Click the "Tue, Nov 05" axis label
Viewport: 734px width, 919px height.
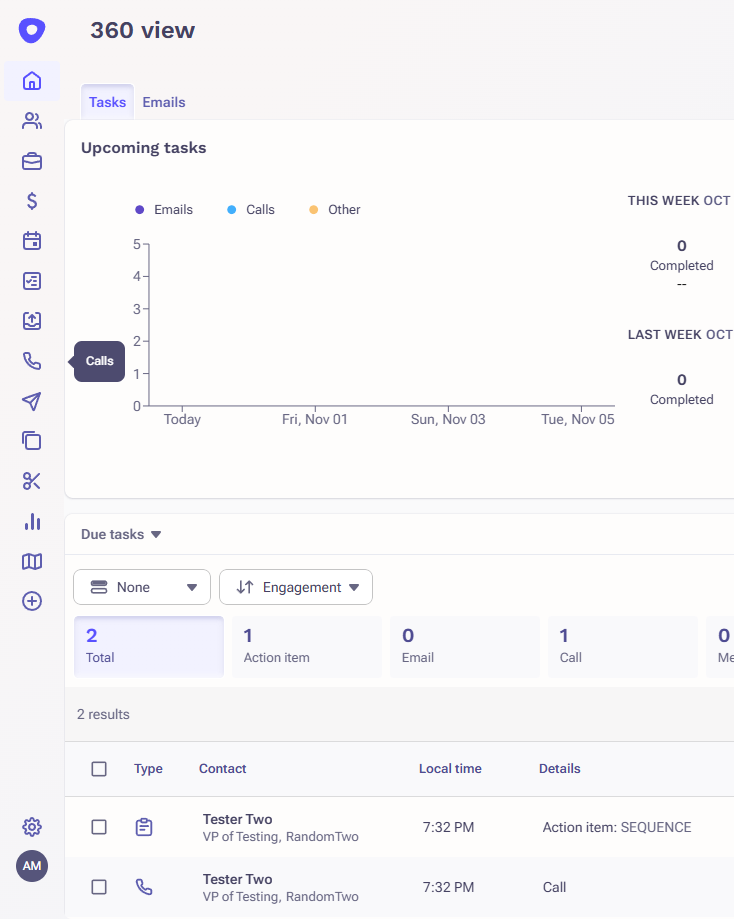(x=577, y=419)
